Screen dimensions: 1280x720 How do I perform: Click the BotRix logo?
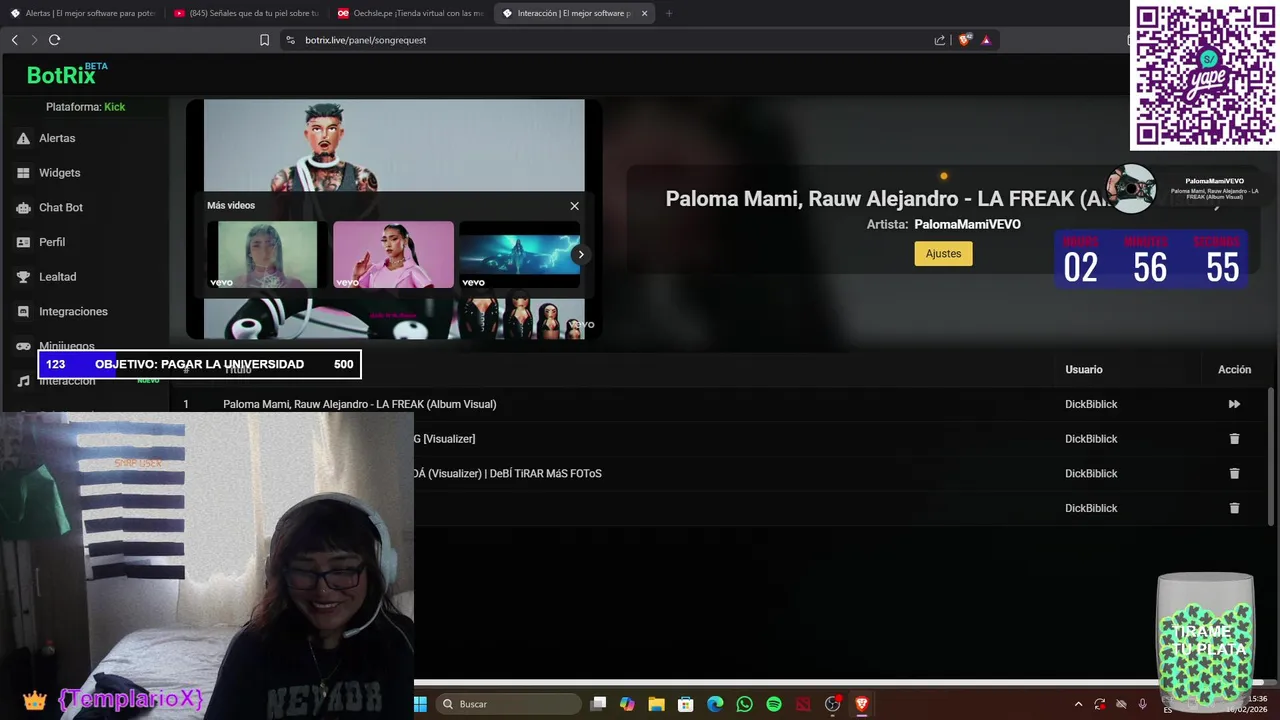click(66, 74)
